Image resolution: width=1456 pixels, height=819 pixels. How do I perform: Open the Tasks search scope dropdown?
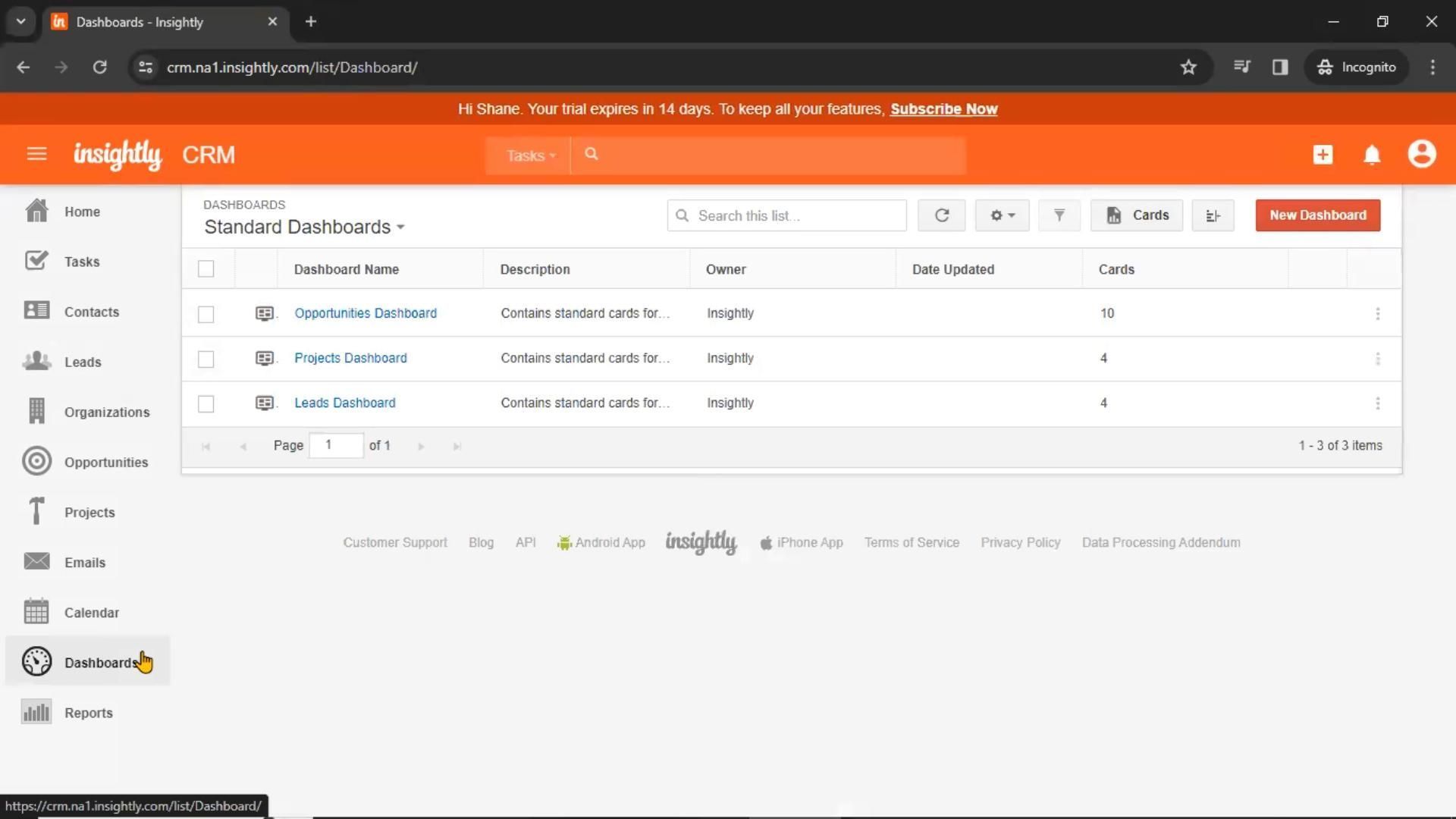pos(530,155)
